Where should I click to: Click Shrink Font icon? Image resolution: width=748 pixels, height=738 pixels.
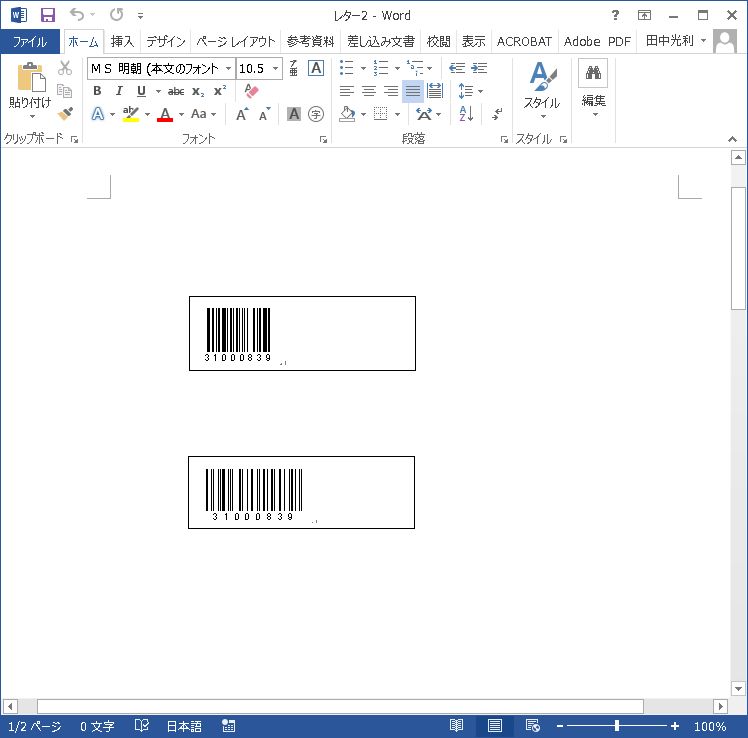pyautogui.click(x=264, y=114)
